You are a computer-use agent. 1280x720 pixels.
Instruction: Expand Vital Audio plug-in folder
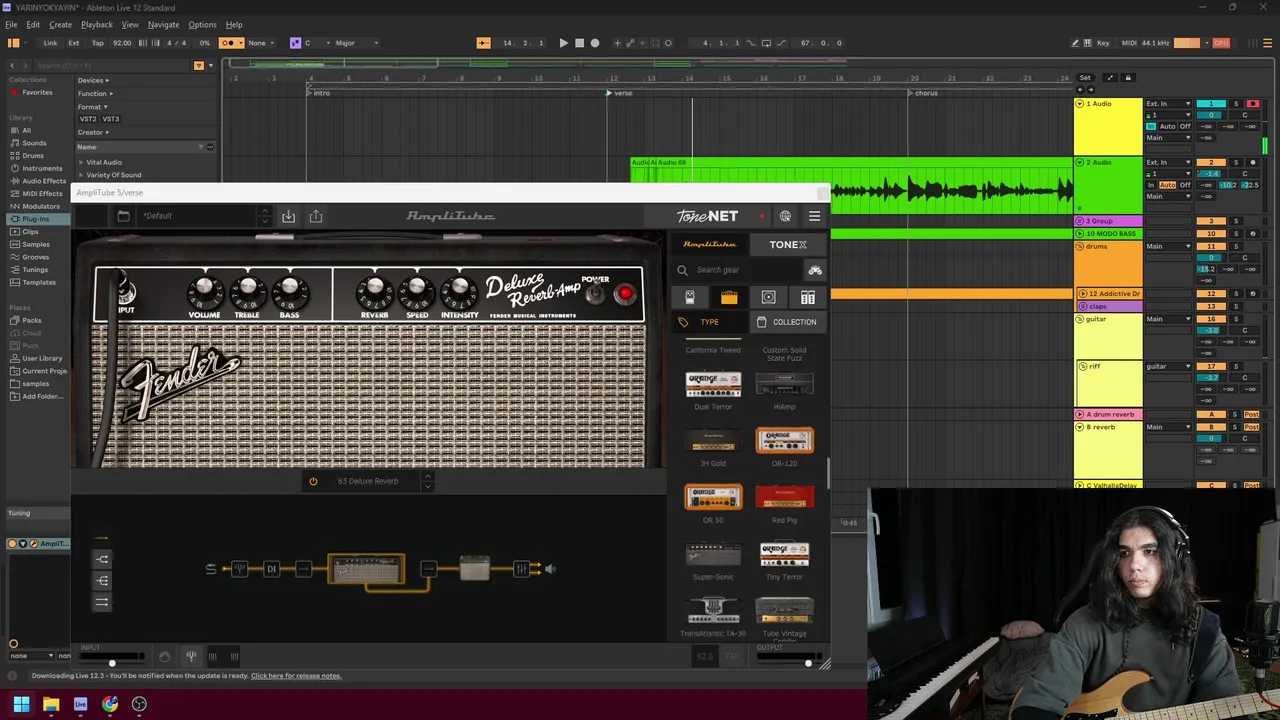click(81, 162)
